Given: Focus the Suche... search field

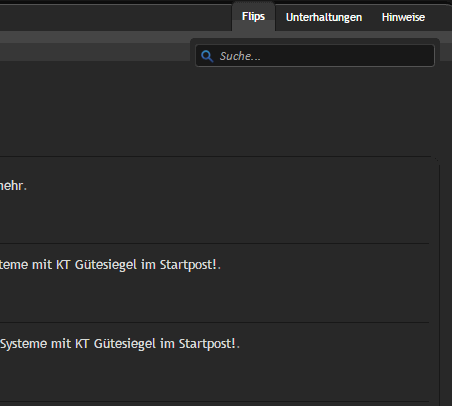Looking at the screenshot, I should (x=315, y=56).
